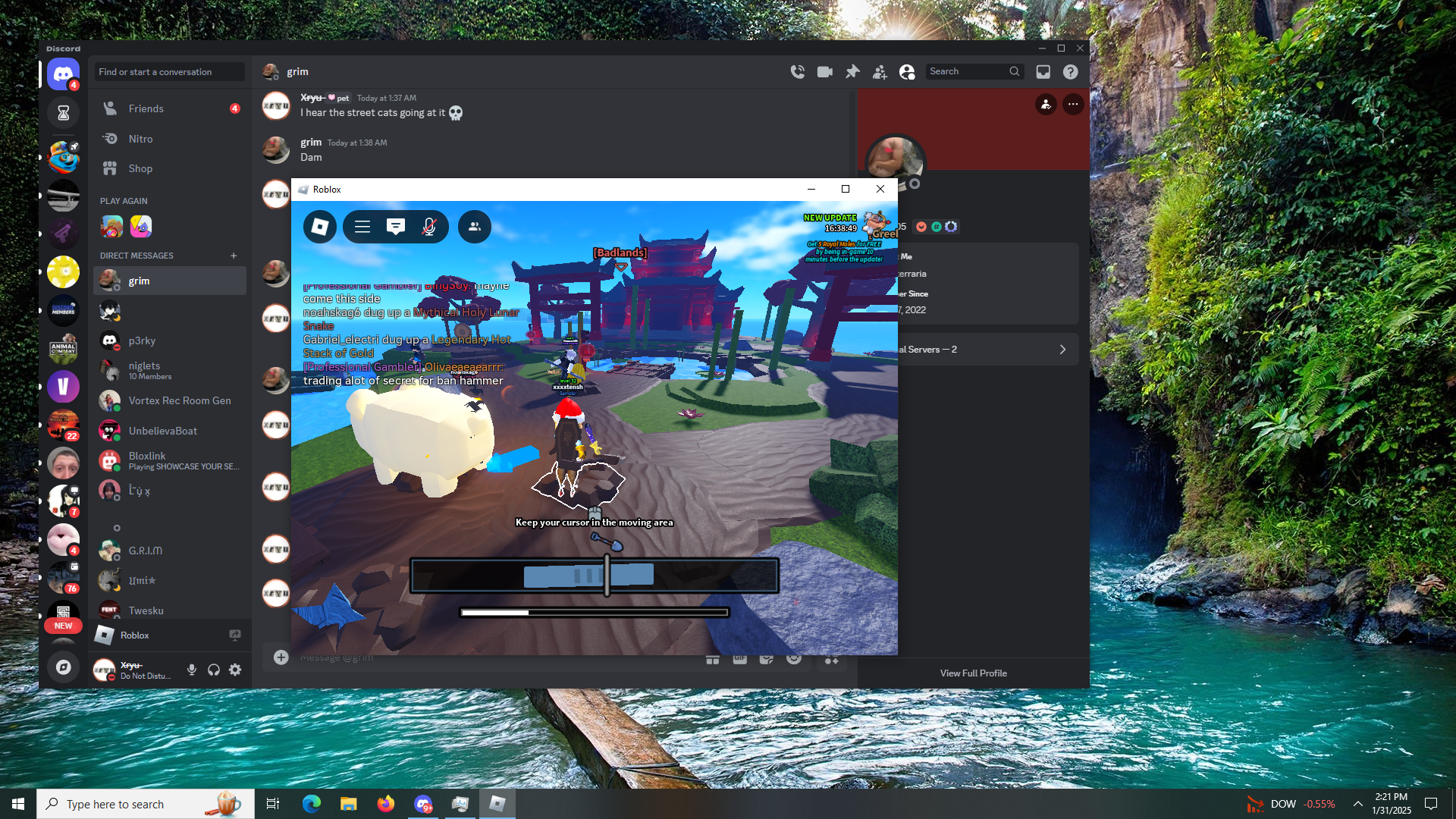This screenshot has height=819, width=1456.
Task: Open Discord inbox icon
Action: click(x=1043, y=71)
